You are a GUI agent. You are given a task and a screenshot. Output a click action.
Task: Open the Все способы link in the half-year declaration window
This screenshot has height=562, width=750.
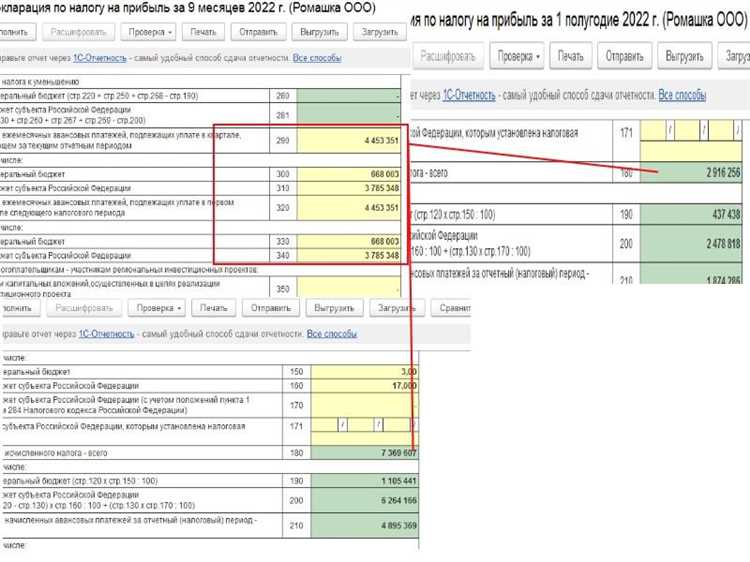(682, 95)
